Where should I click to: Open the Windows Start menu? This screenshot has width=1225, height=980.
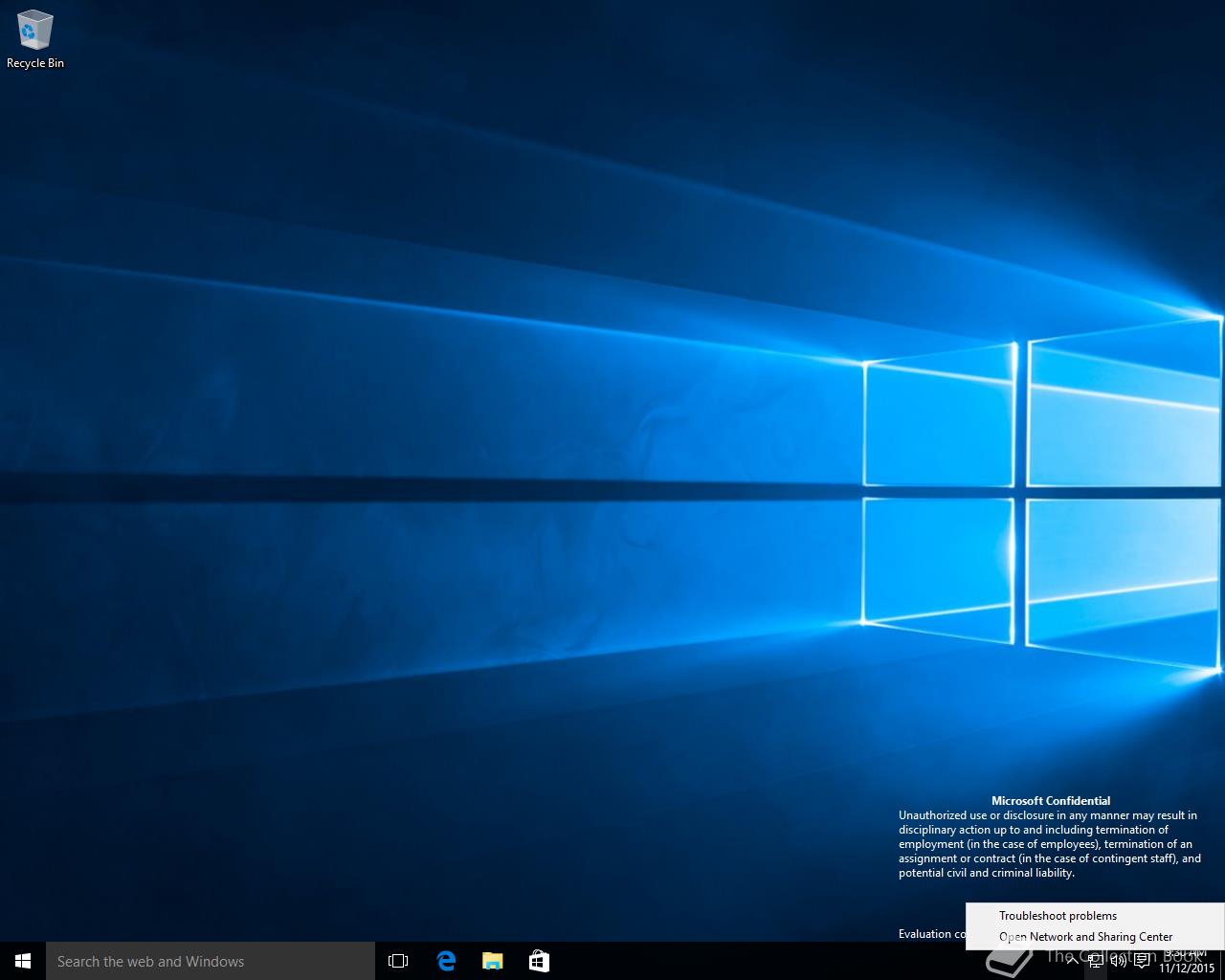tap(23, 961)
